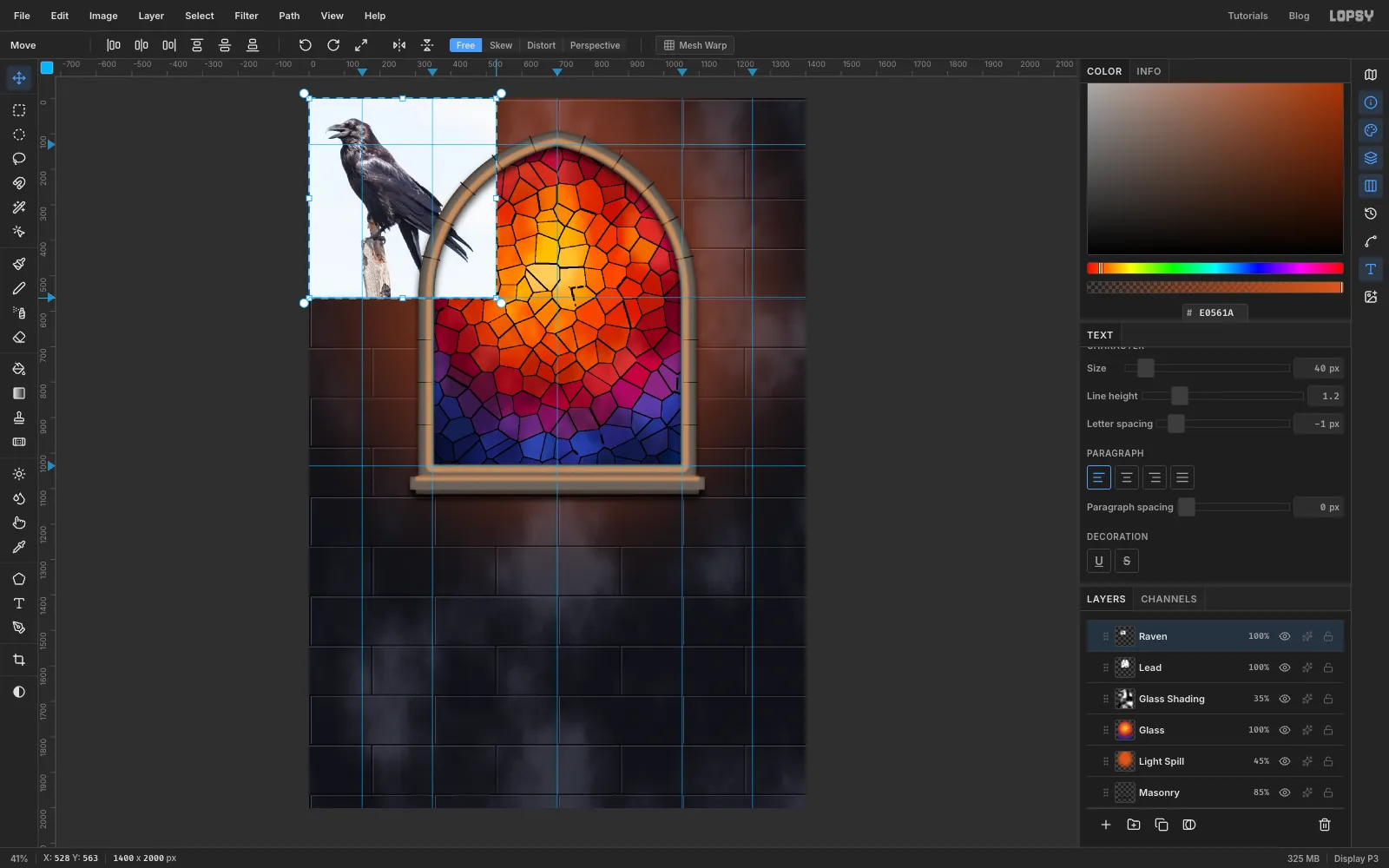Align left edges in options bar
This screenshot has width=1389, height=868.
[114, 45]
